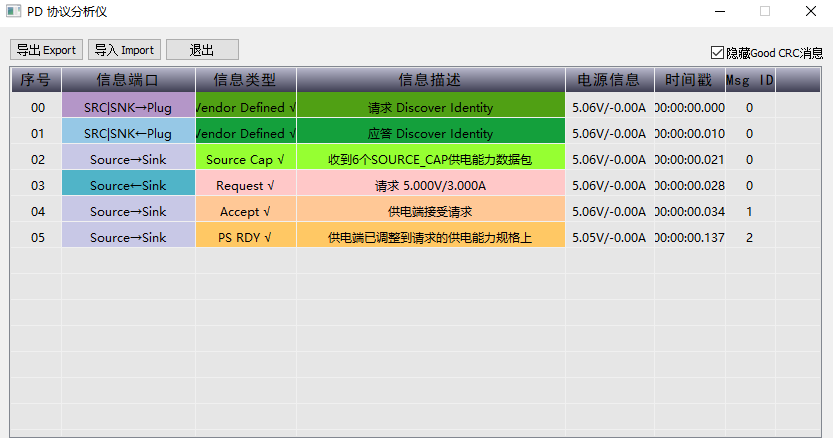
Task: Click 5.06V/-0.00A cell in row 00
Action: [x=609, y=107]
